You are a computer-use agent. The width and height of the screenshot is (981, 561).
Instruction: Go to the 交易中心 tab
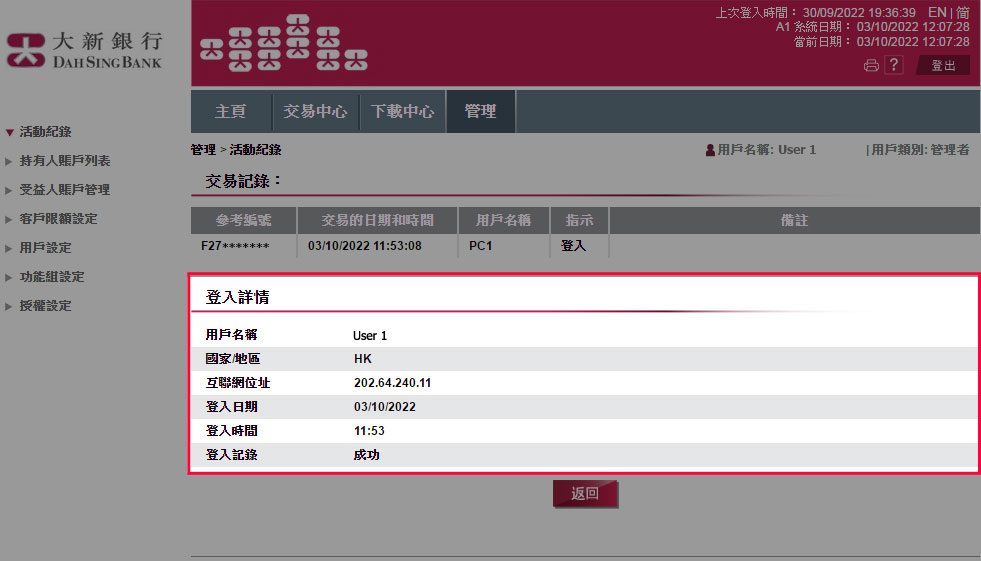point(315,112)
